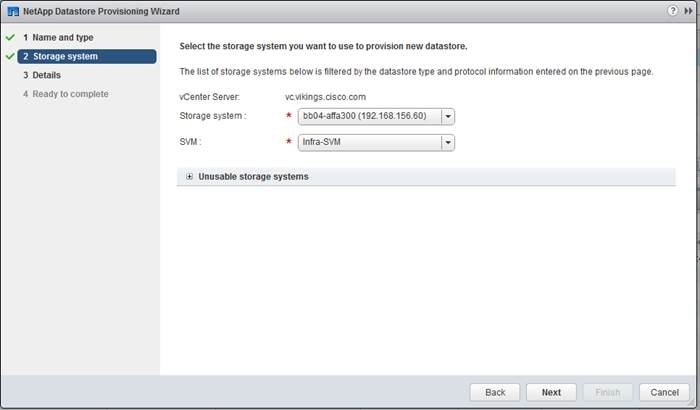Click the disabled Finish button
700x410 pixels.
point(608,392)
